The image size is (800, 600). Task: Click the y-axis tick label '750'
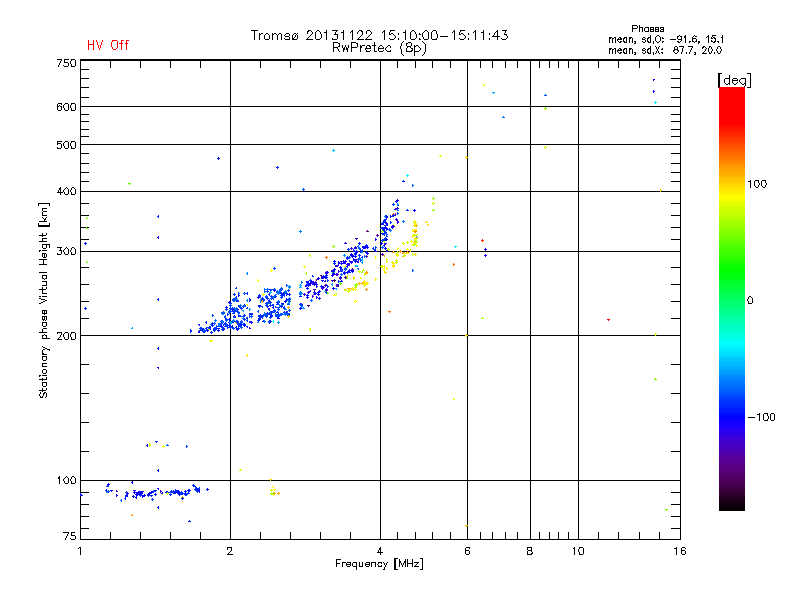tap(66, 63)
